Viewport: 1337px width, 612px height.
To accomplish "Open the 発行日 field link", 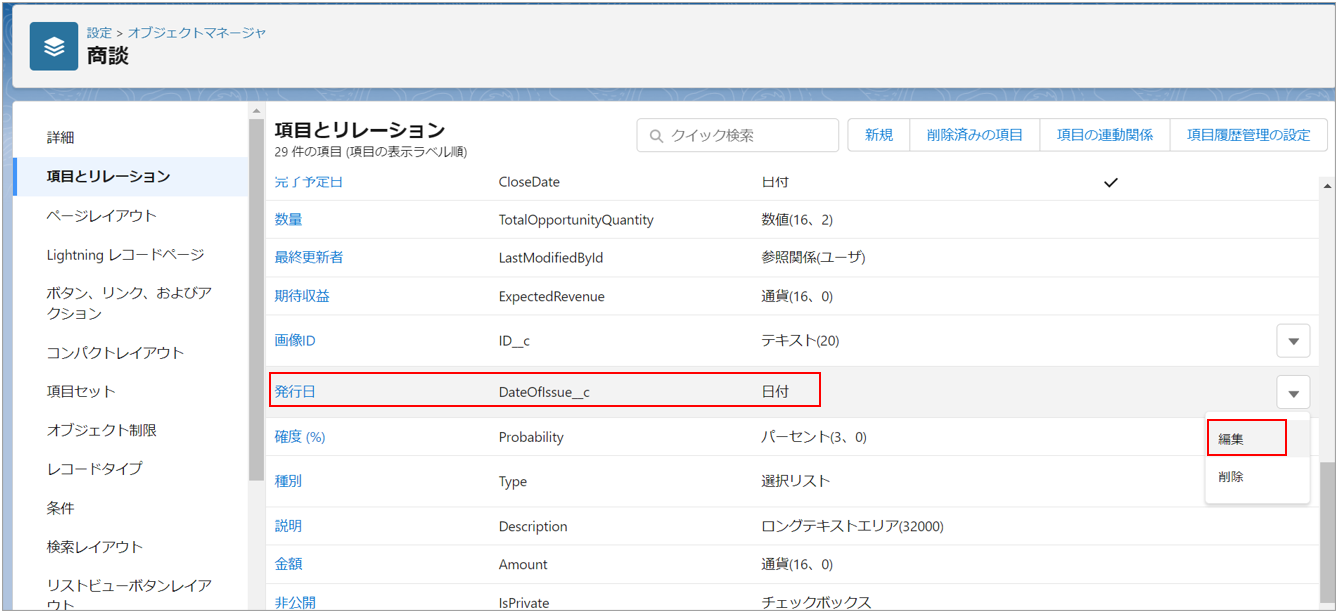I will tap(295, 392).
